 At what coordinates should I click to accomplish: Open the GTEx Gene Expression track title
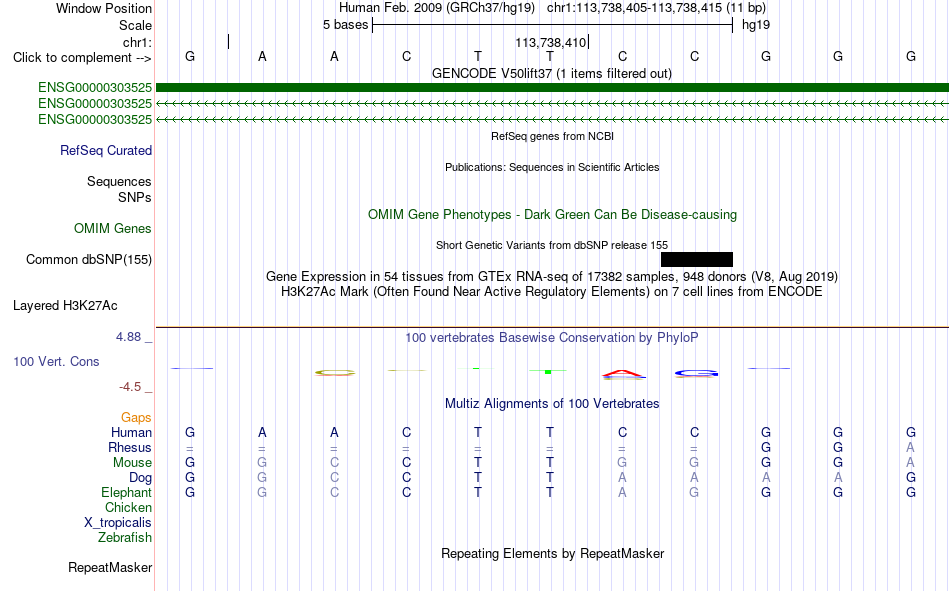click(552, 276)
